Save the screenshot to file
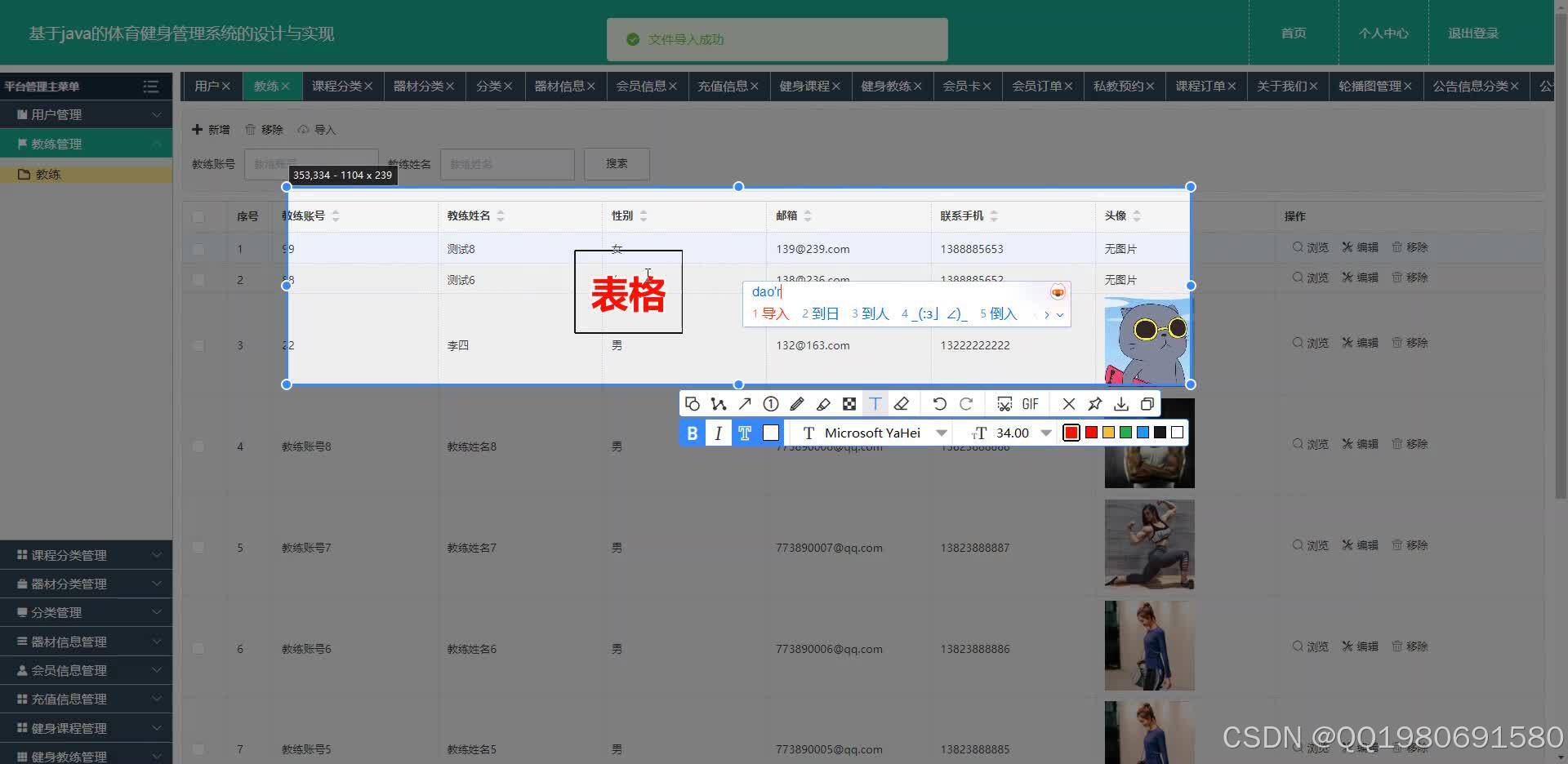Screen dimensions: 1568x764 [1120, 403]
